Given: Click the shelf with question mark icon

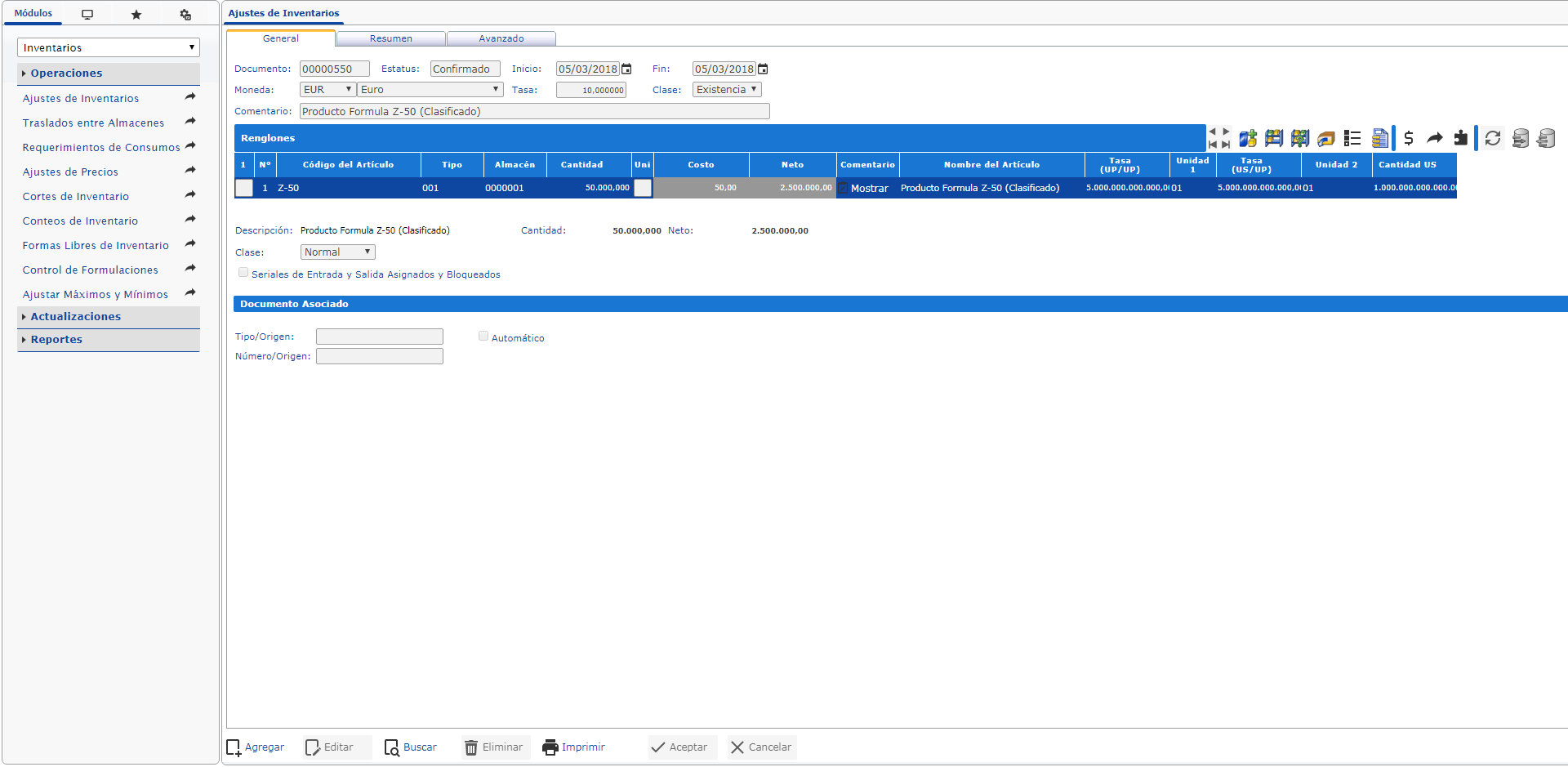Looking at the screenshot, I should pos(1300,138).
